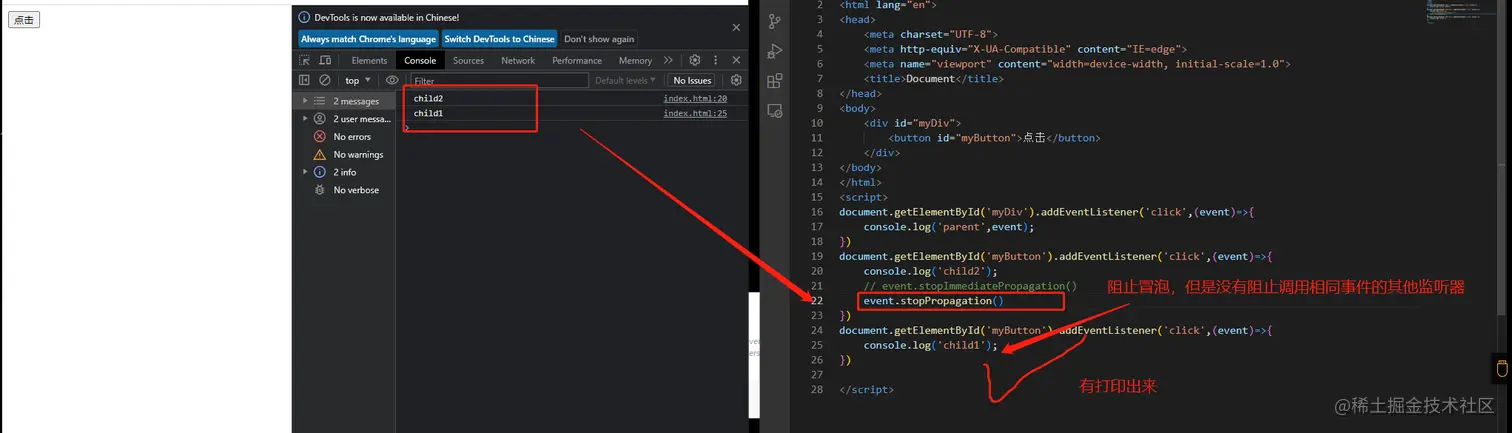The width and height of the screenshot is (1512, 433).
Task: Open DevTools settings gear in tab bar
Action: pyautogui.click(x=695, y=60)
